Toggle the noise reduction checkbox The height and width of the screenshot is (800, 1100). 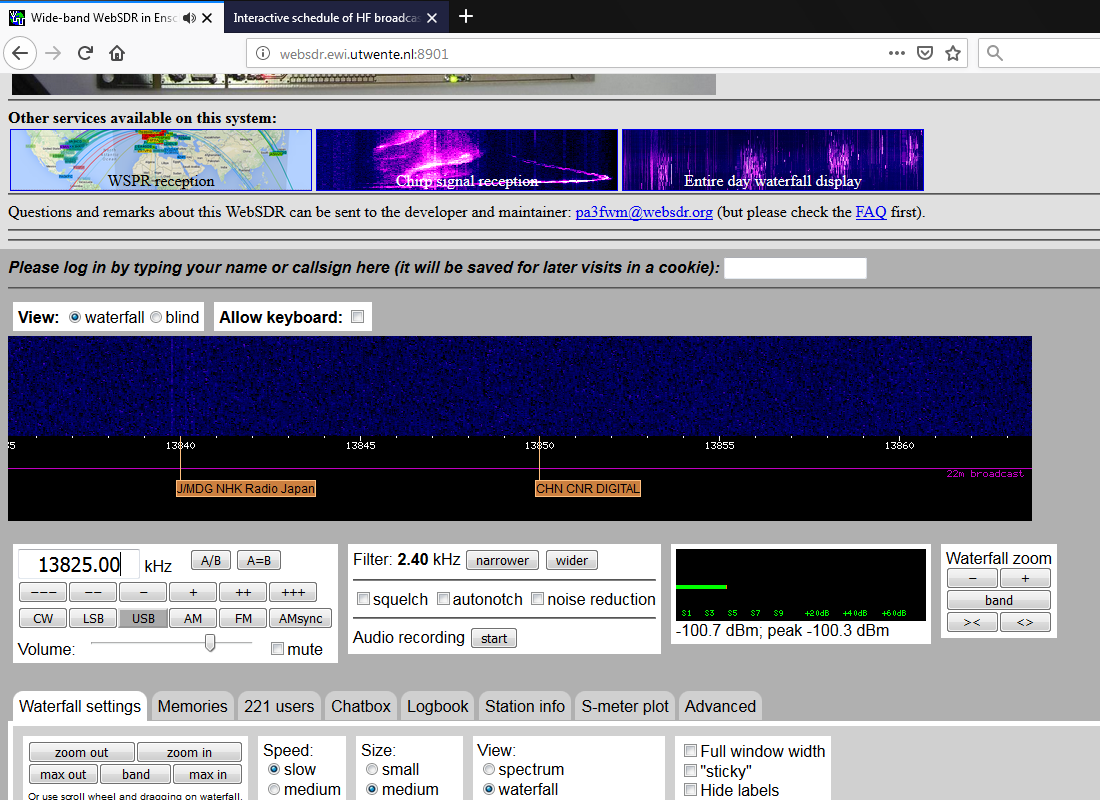tap(537, 599)
